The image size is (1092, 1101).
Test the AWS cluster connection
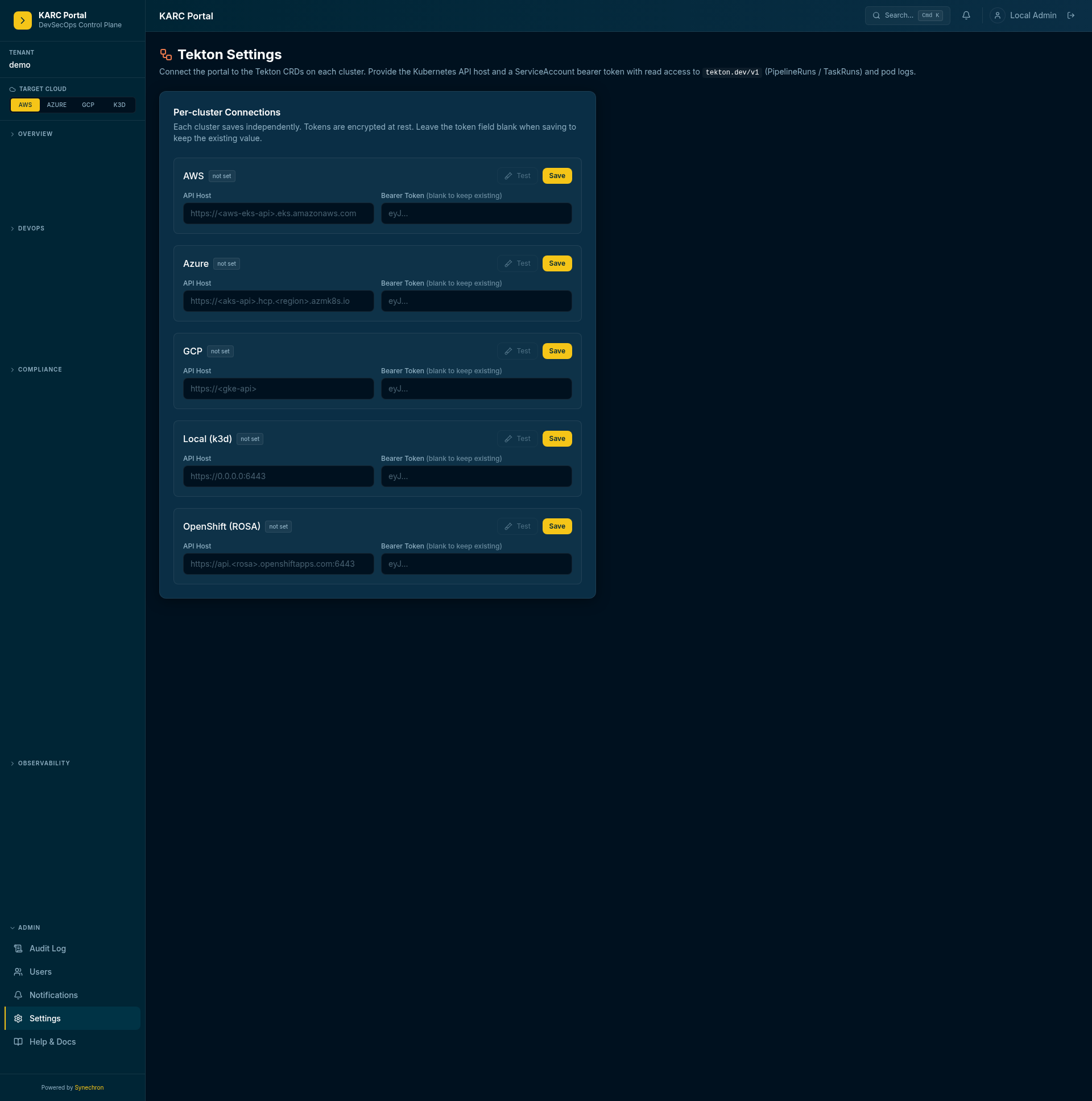[517, 176]
